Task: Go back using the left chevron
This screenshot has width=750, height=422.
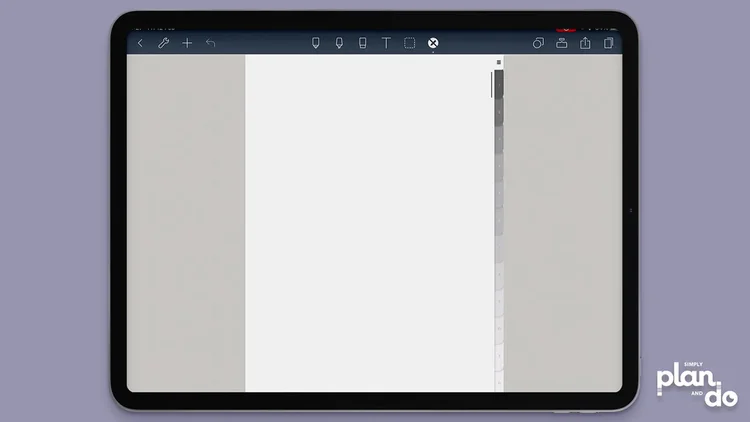Action: click(x=140, y=43)
